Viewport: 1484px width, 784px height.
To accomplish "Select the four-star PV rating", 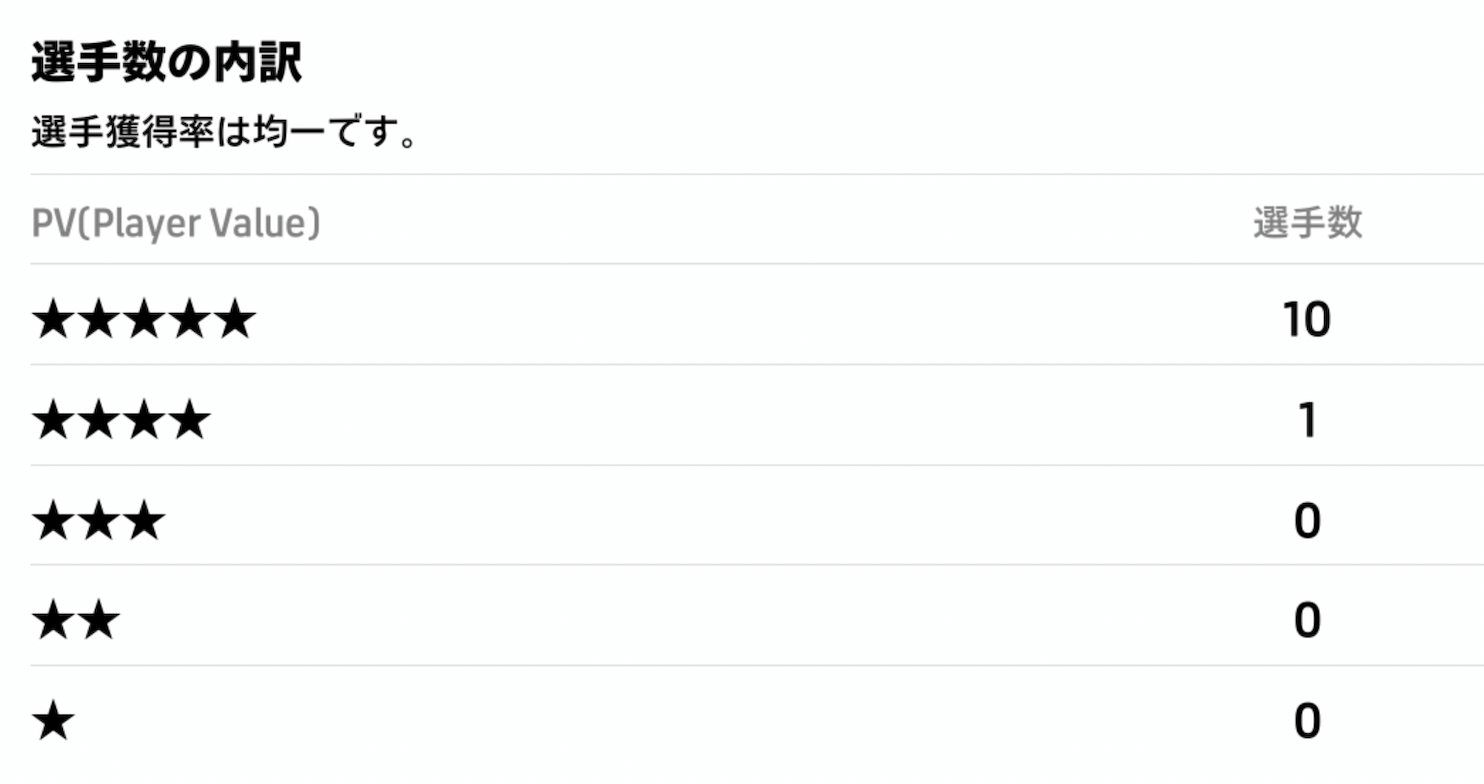I will pyautogui.click(x=121, y=421).
